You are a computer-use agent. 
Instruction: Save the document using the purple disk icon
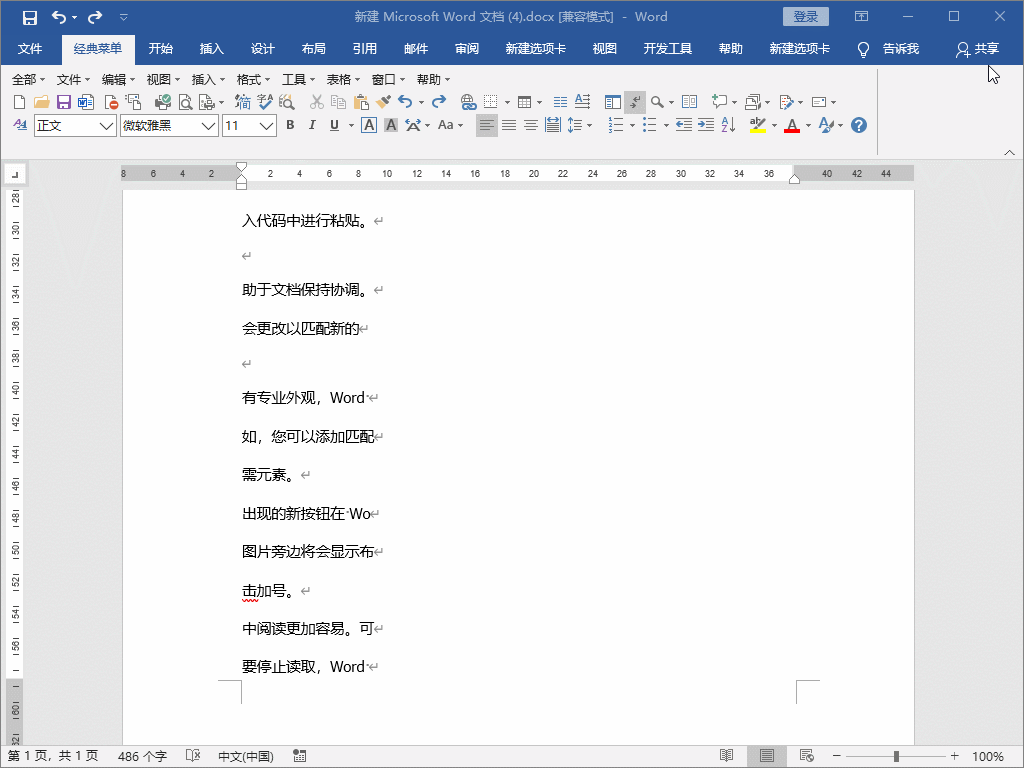[63, 102]
